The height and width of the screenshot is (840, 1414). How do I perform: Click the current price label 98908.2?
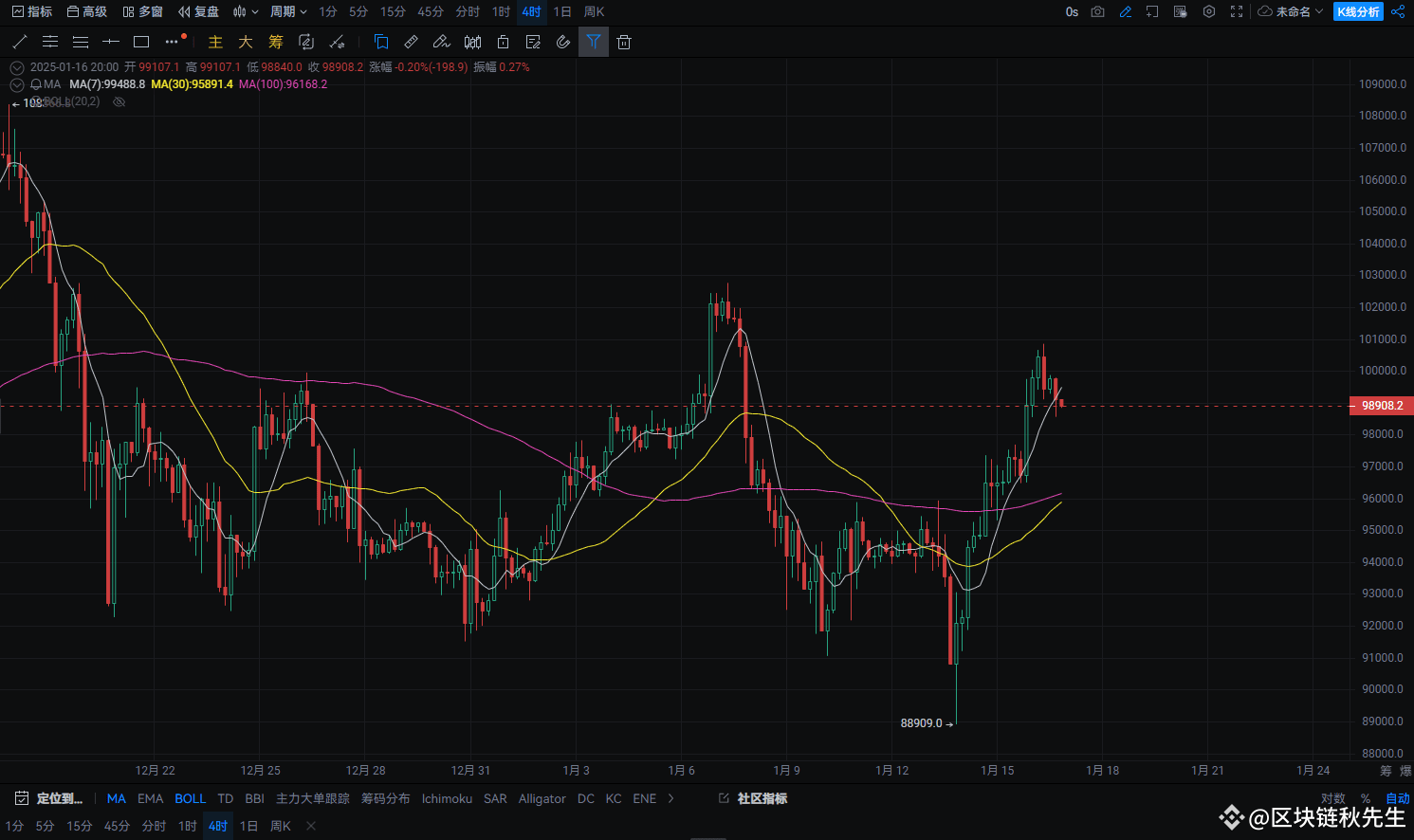(x=1382, y=406)
